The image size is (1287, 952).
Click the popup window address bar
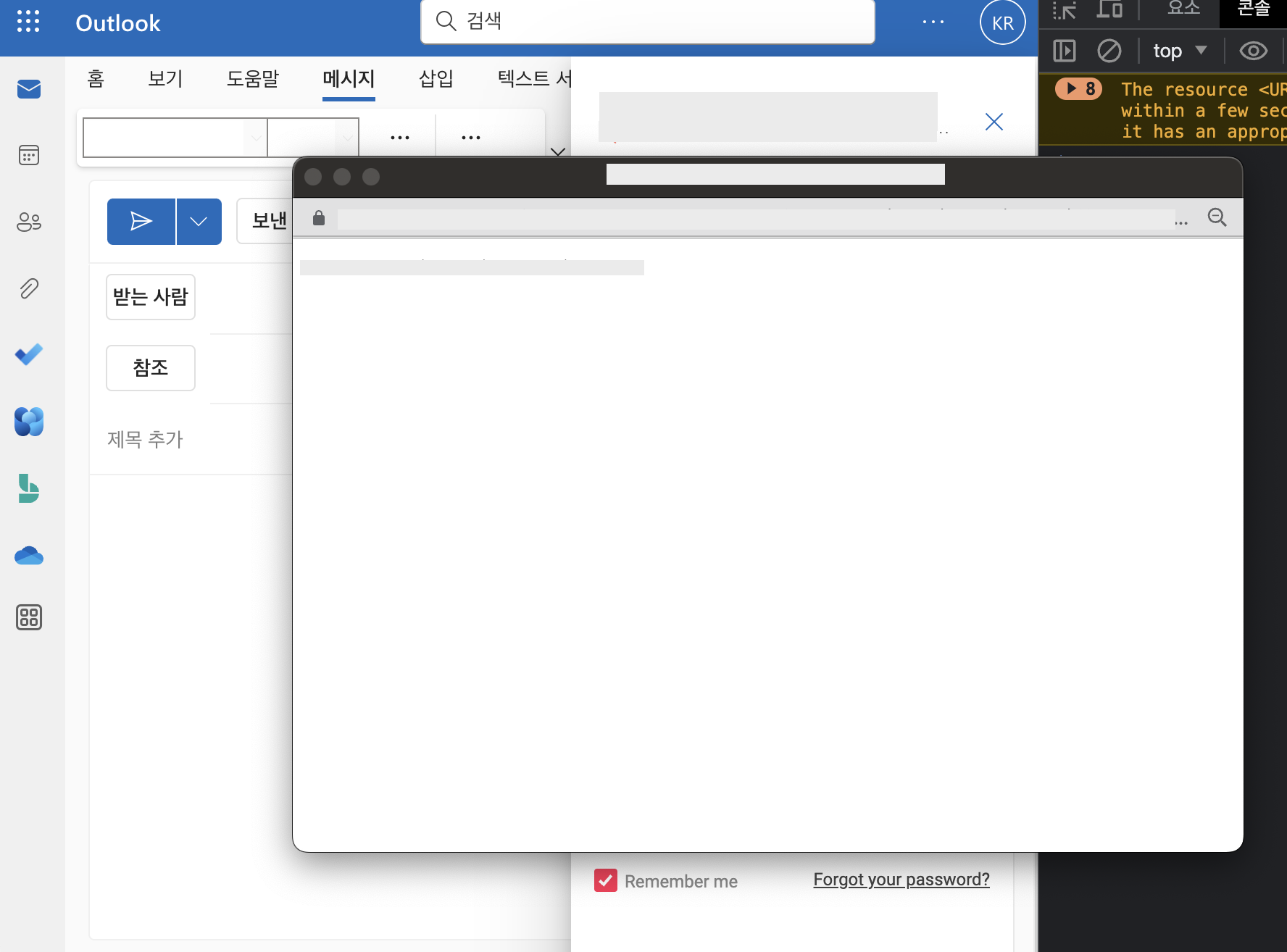757,219
